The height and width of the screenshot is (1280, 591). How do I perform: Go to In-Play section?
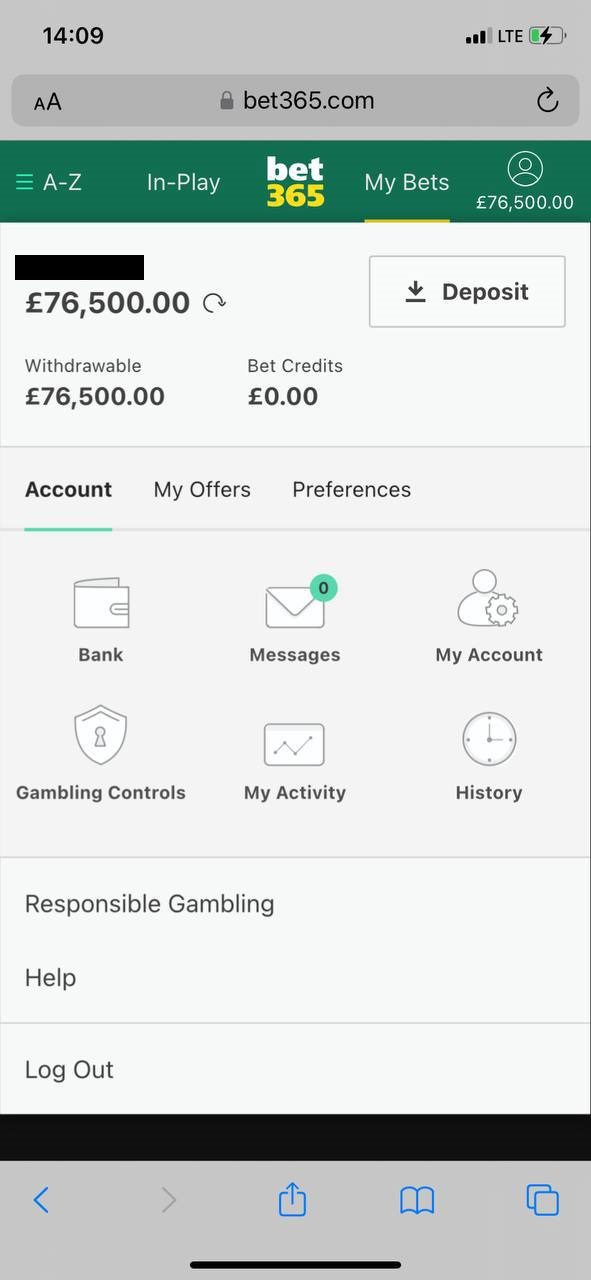point(183,182)
